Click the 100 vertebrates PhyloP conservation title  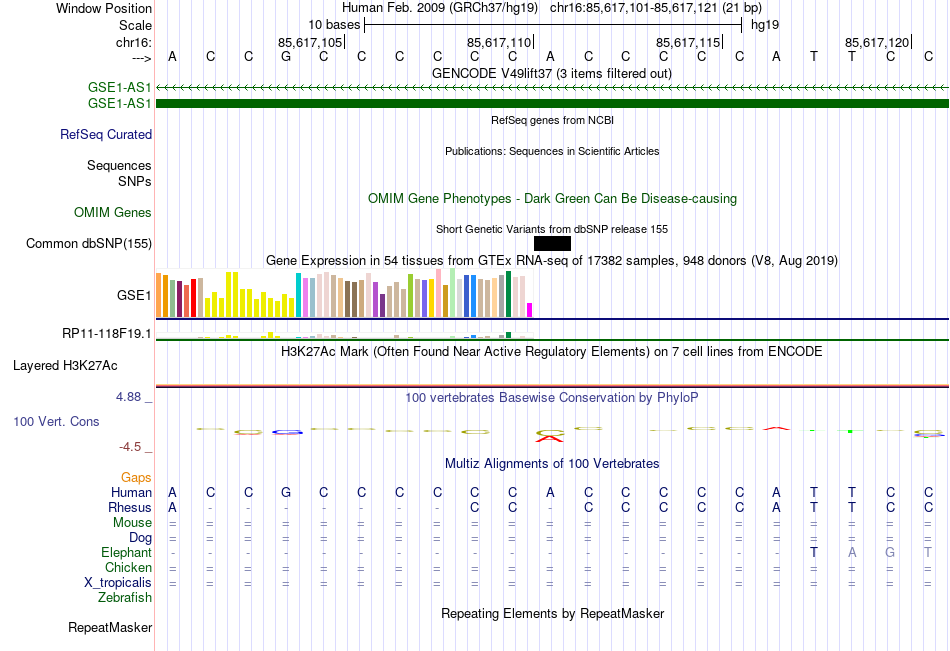click(552, 398)
